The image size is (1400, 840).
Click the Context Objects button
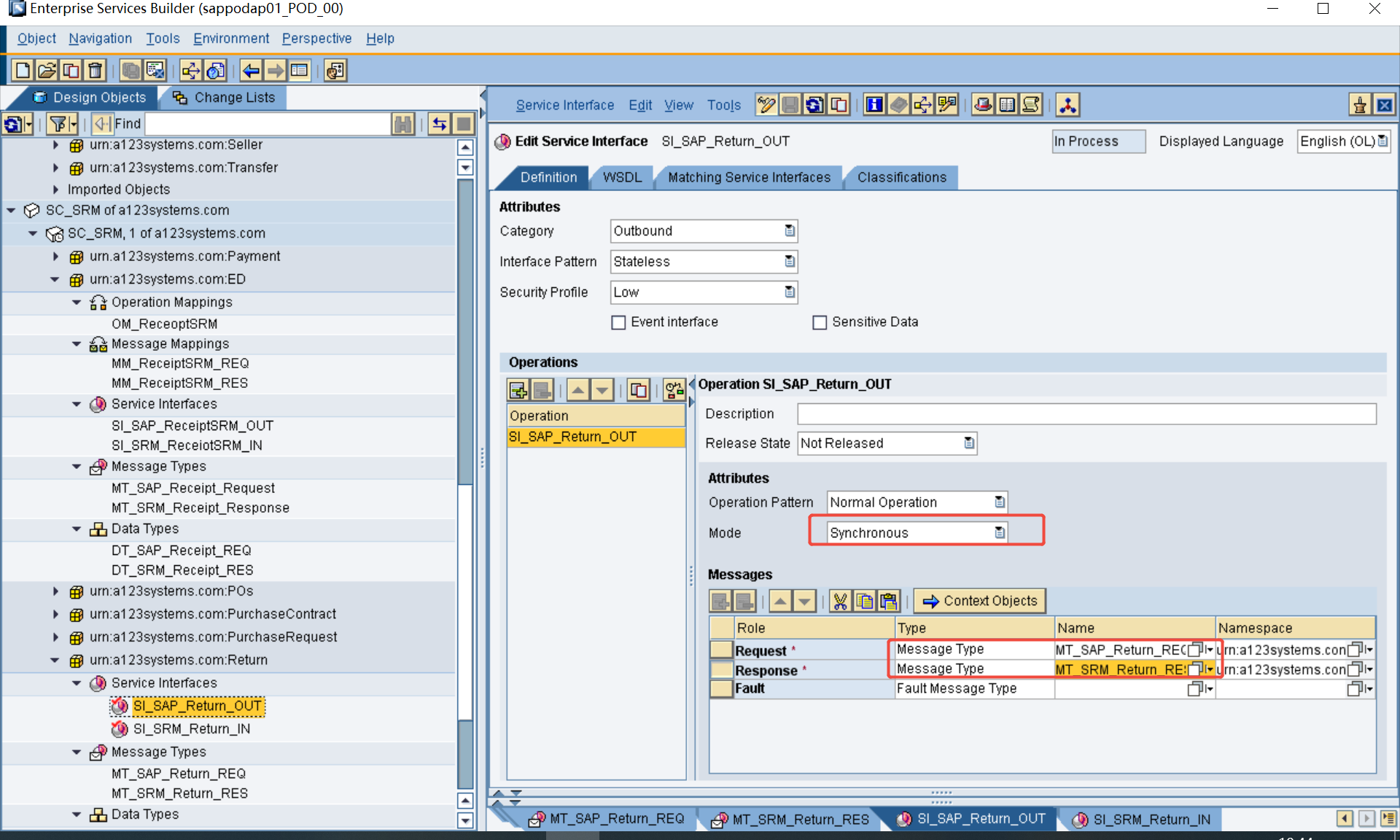pos(980,601)
